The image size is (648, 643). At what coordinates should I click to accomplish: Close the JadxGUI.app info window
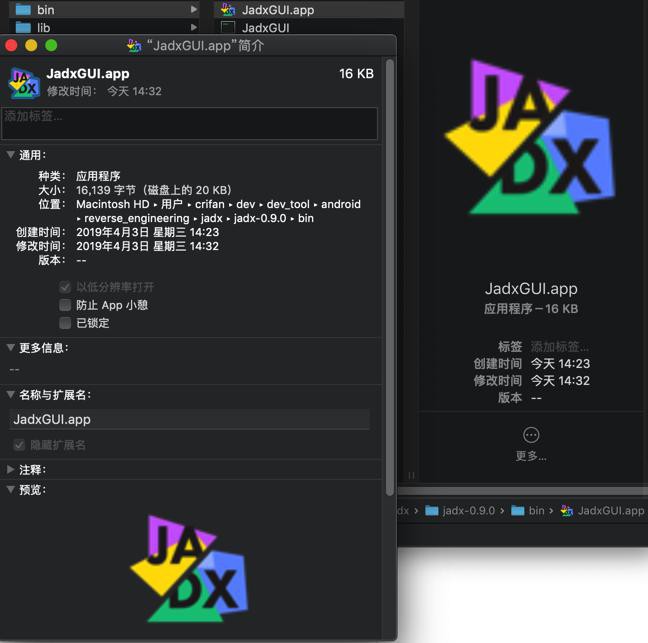coord(11,45)
